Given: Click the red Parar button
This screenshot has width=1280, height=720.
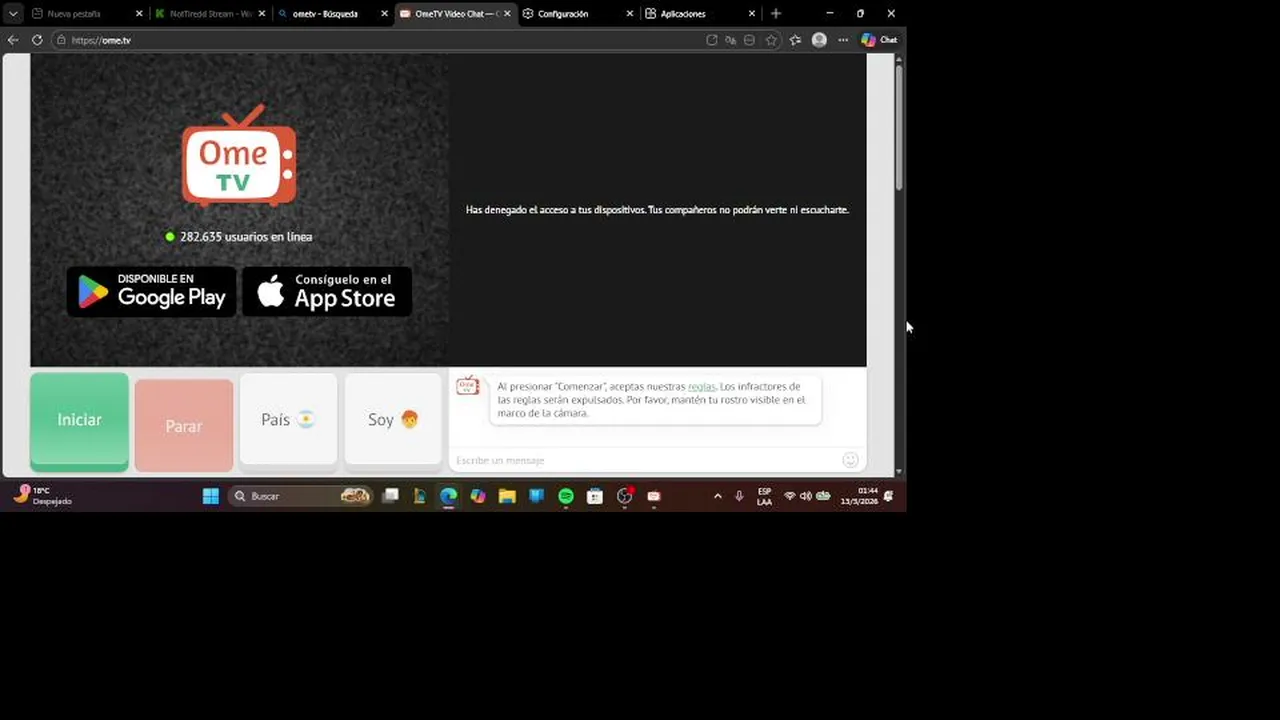Looking at the screenshot, I should 184,425.
